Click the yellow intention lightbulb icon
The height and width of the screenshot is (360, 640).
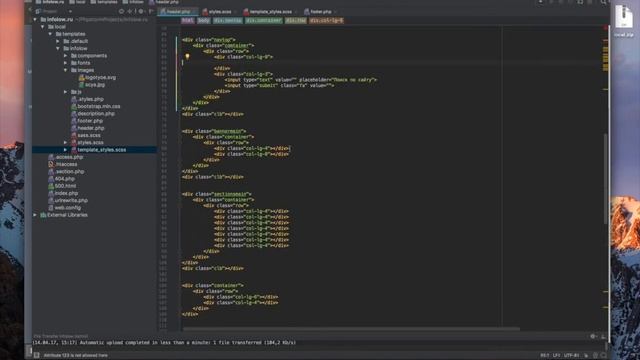tap(187, 57)
